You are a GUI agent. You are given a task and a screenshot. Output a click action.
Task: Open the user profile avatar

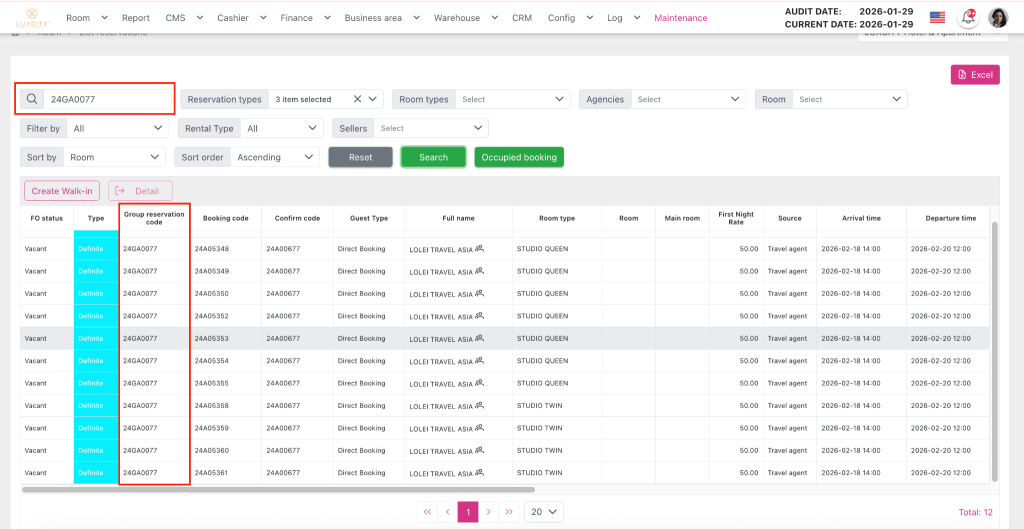pos(998,17)
